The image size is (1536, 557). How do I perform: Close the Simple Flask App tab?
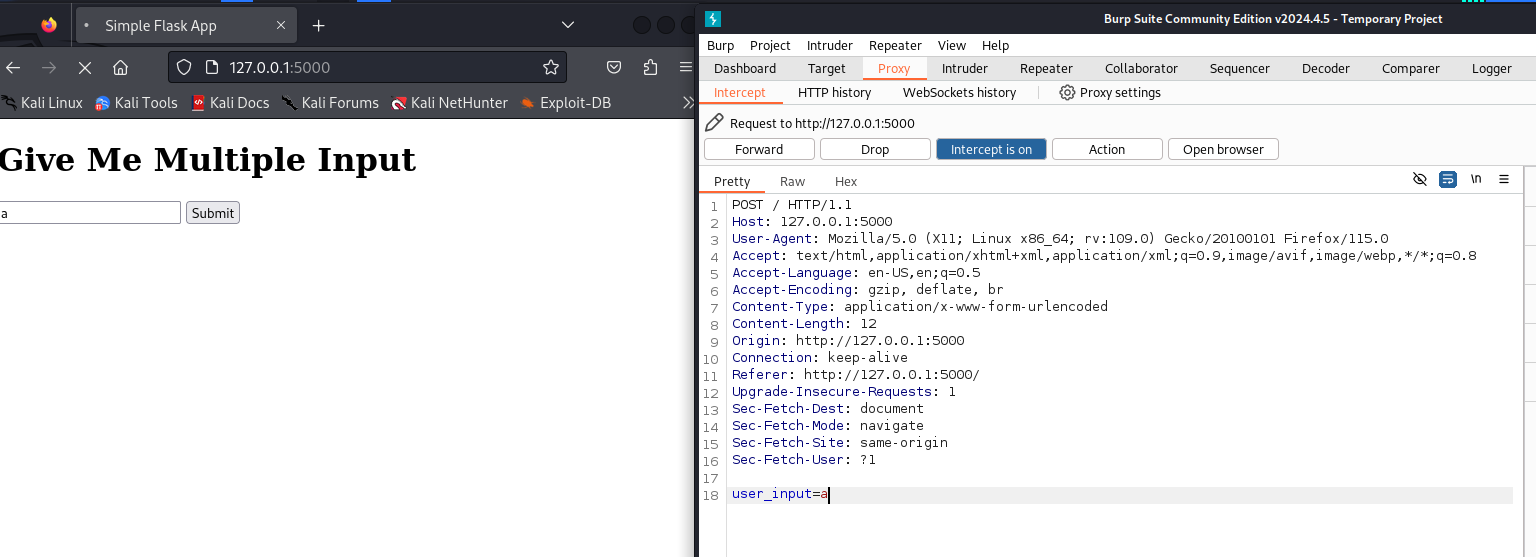(281, 25)
